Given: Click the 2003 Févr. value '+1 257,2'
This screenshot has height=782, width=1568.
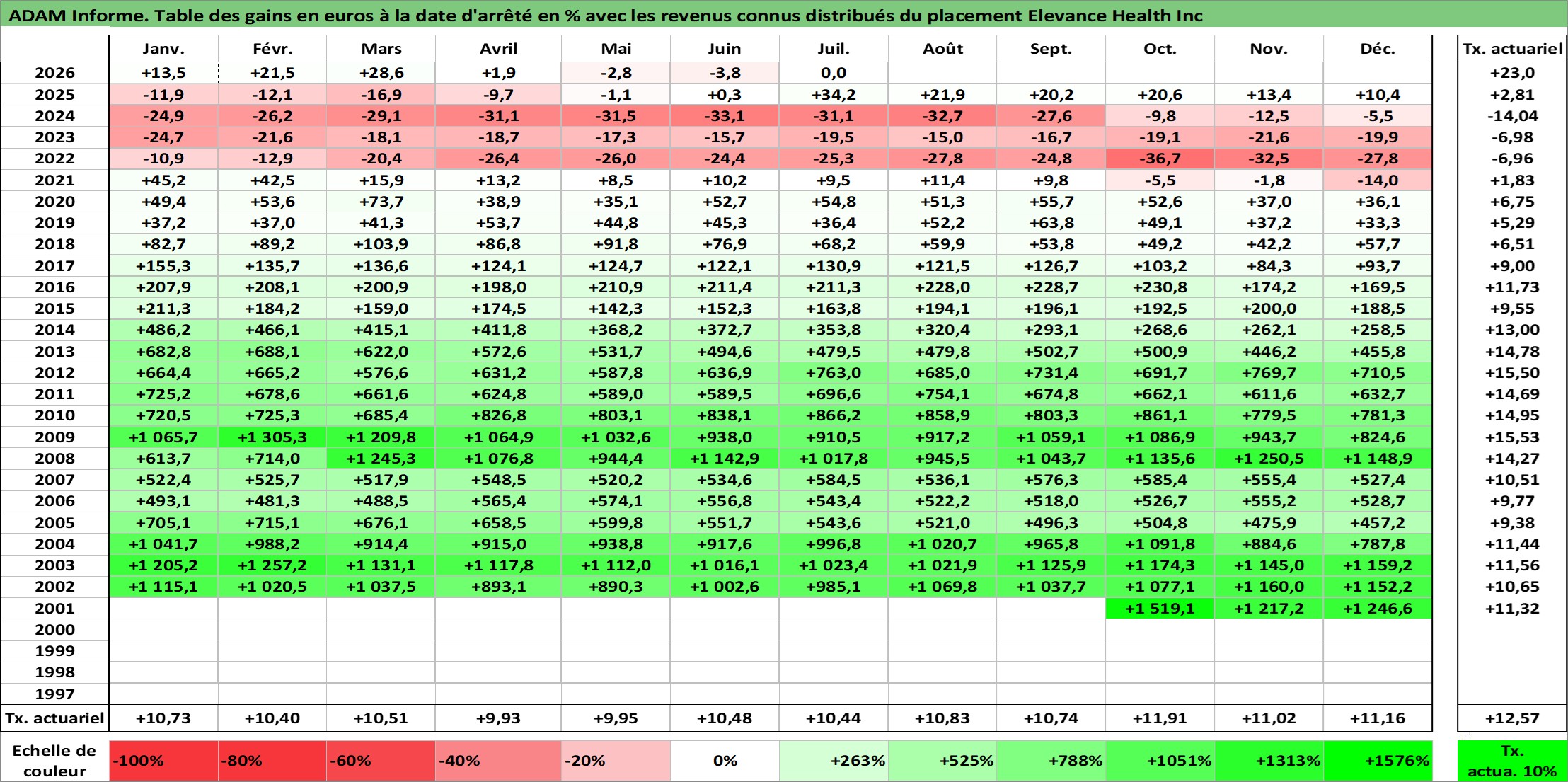Looking at the screenshot, I should (x=272, y=565).
